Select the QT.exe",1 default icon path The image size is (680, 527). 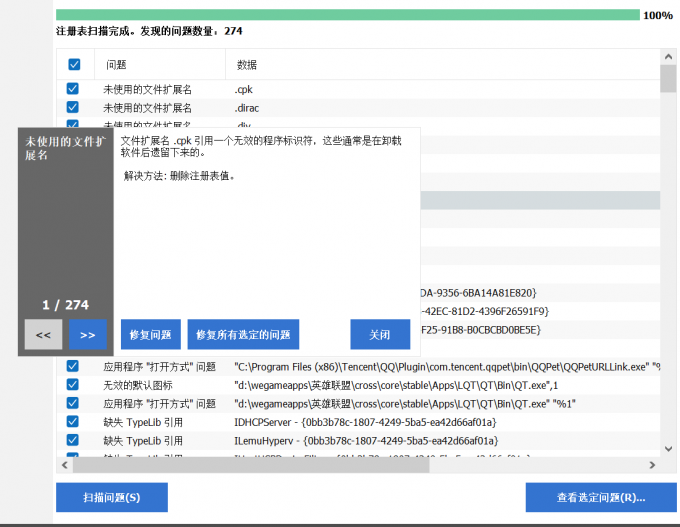(396, 385)
